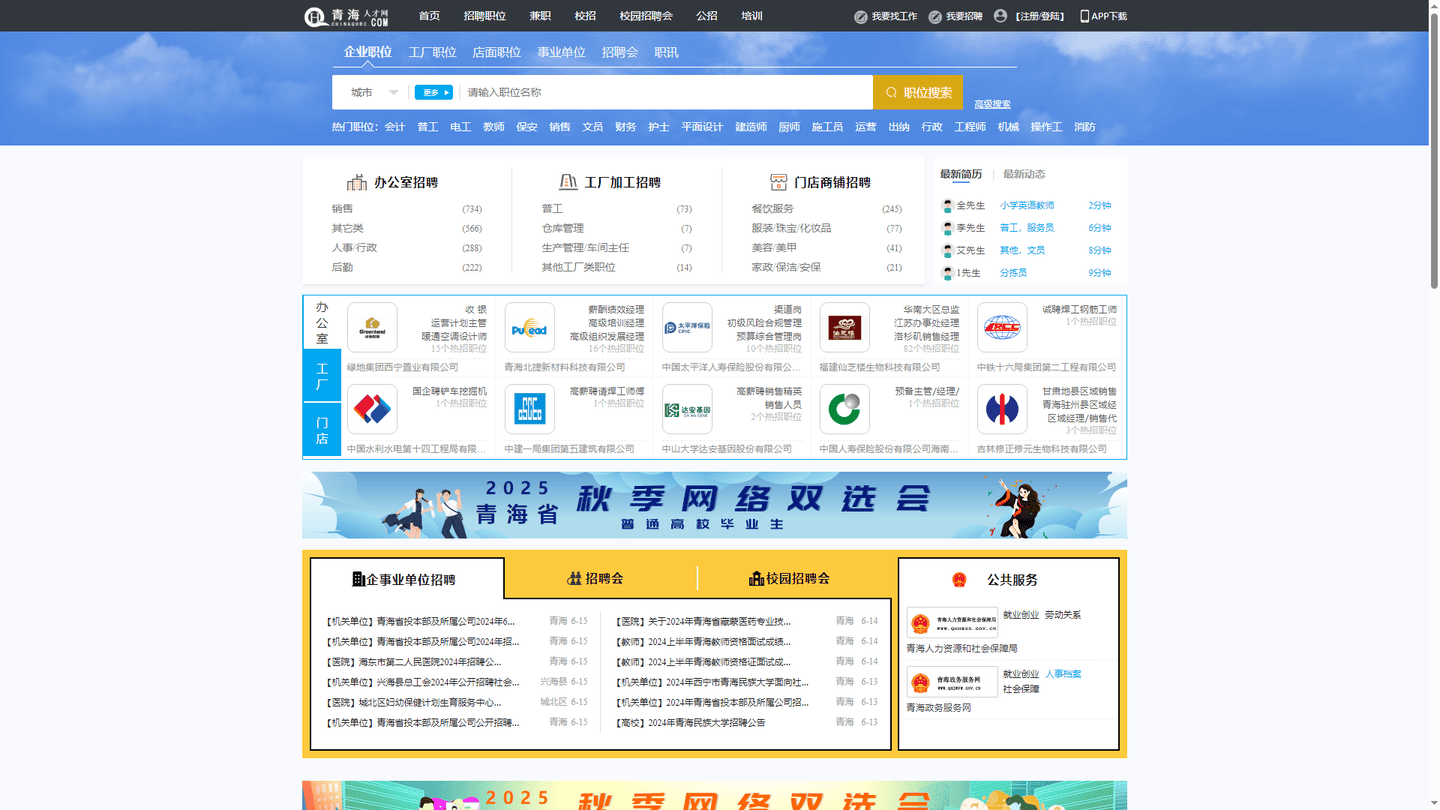Click 注册/登陆 login link

1039,16
